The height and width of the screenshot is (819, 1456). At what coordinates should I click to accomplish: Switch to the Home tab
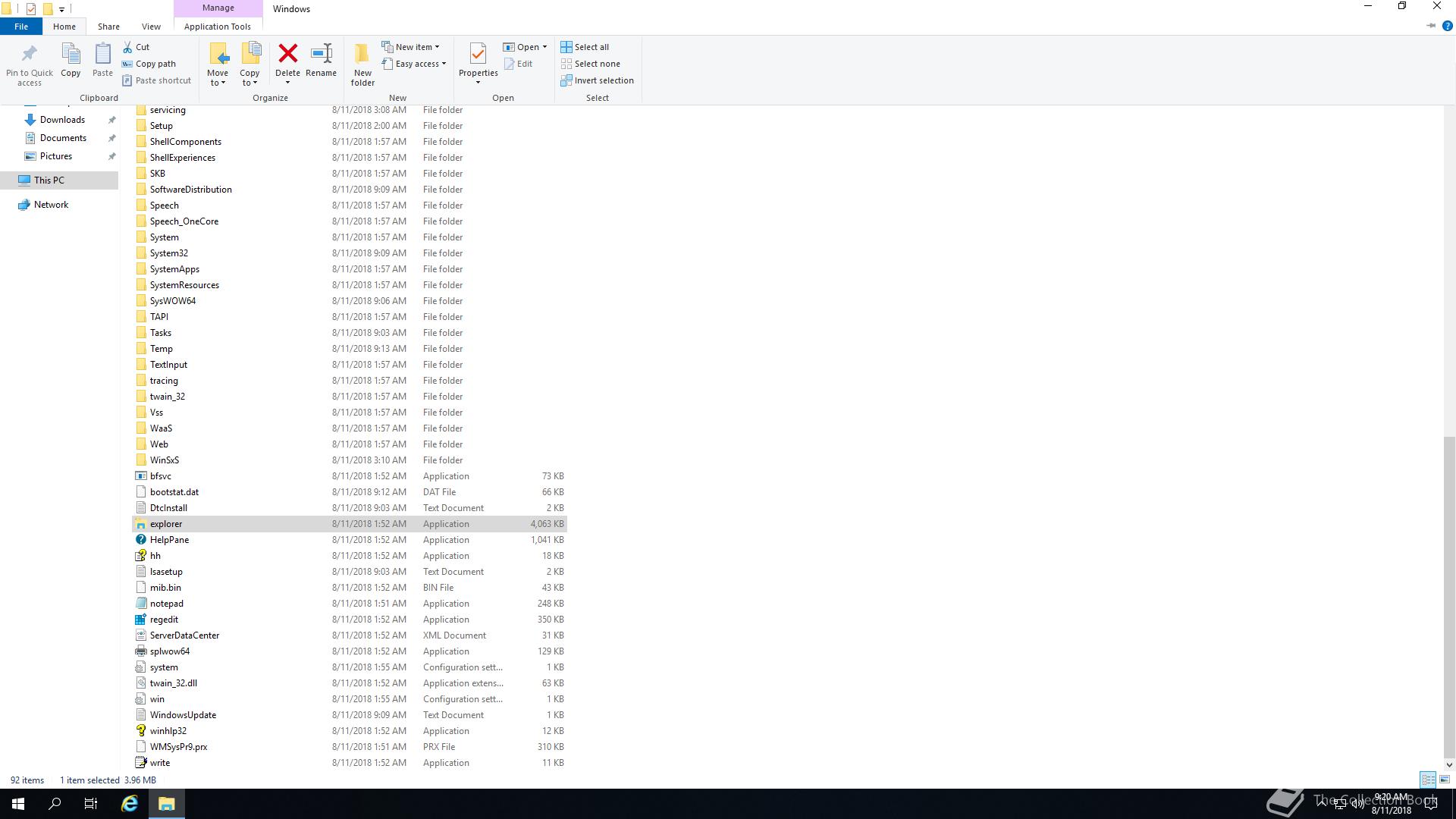[64, 27]
